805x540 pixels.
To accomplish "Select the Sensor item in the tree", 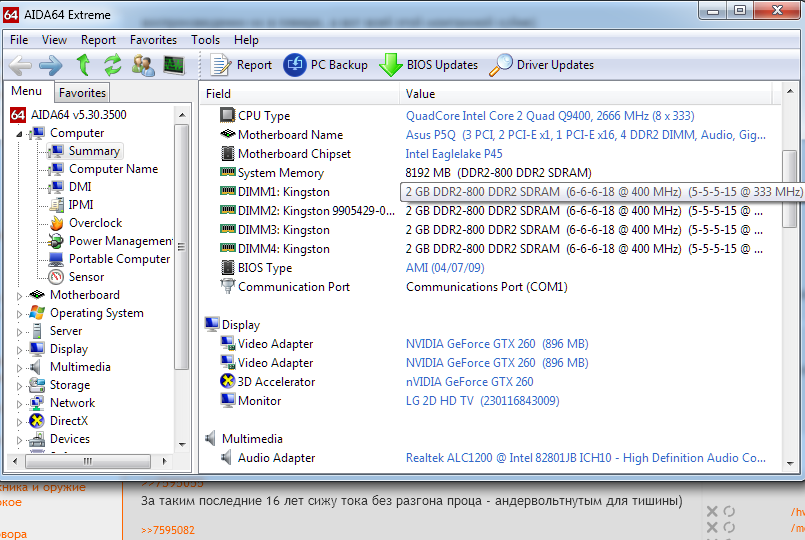I will pyautogui.click(x=86, y=277).
